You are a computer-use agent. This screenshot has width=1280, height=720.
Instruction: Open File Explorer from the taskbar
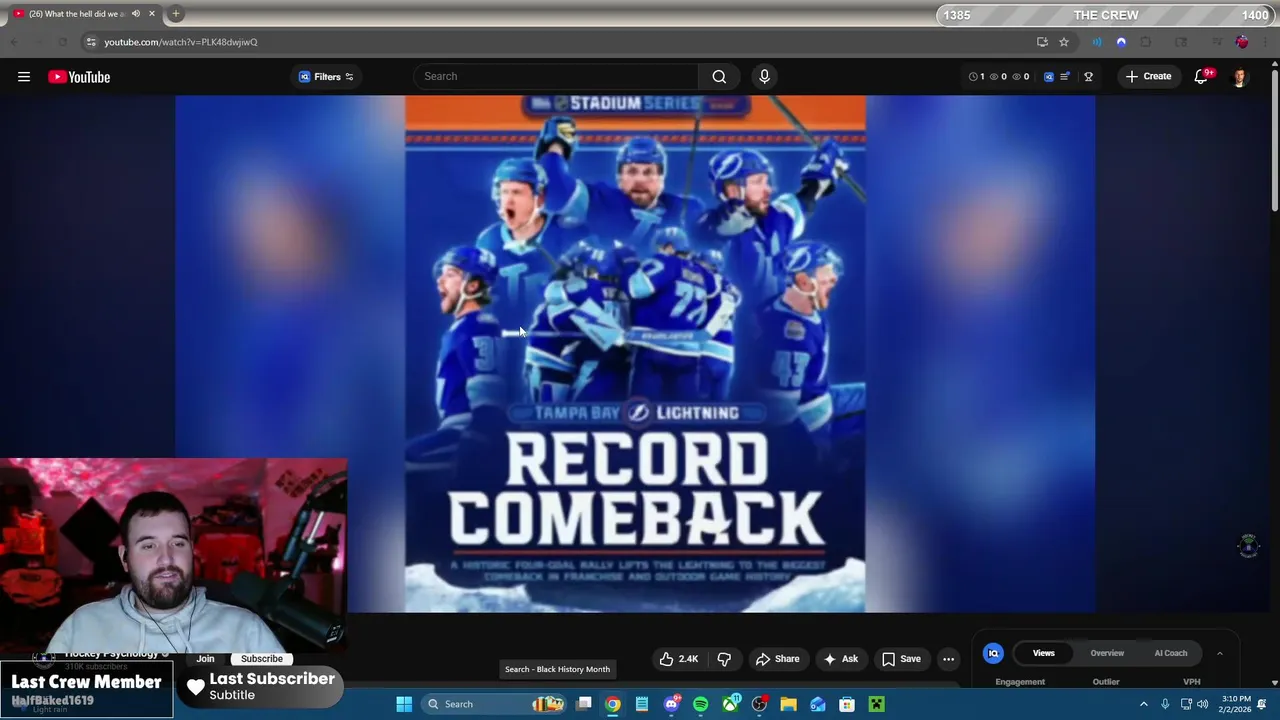789,704
